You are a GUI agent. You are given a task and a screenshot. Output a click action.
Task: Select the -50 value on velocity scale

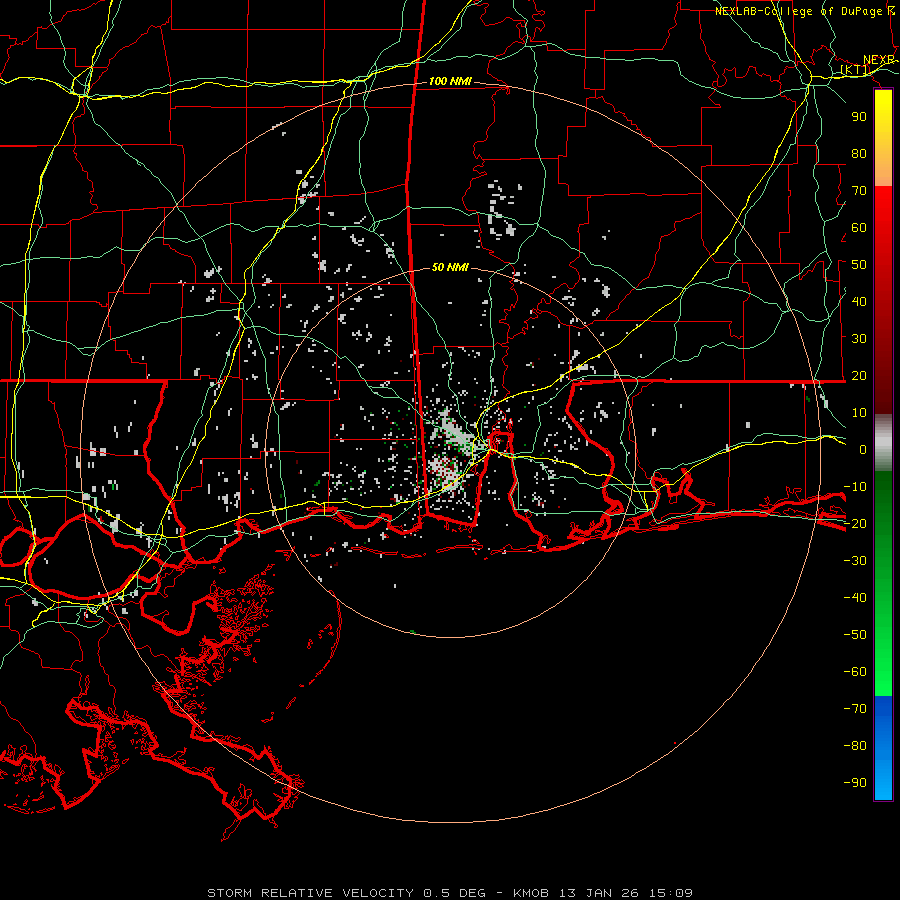tap(855, 635)
